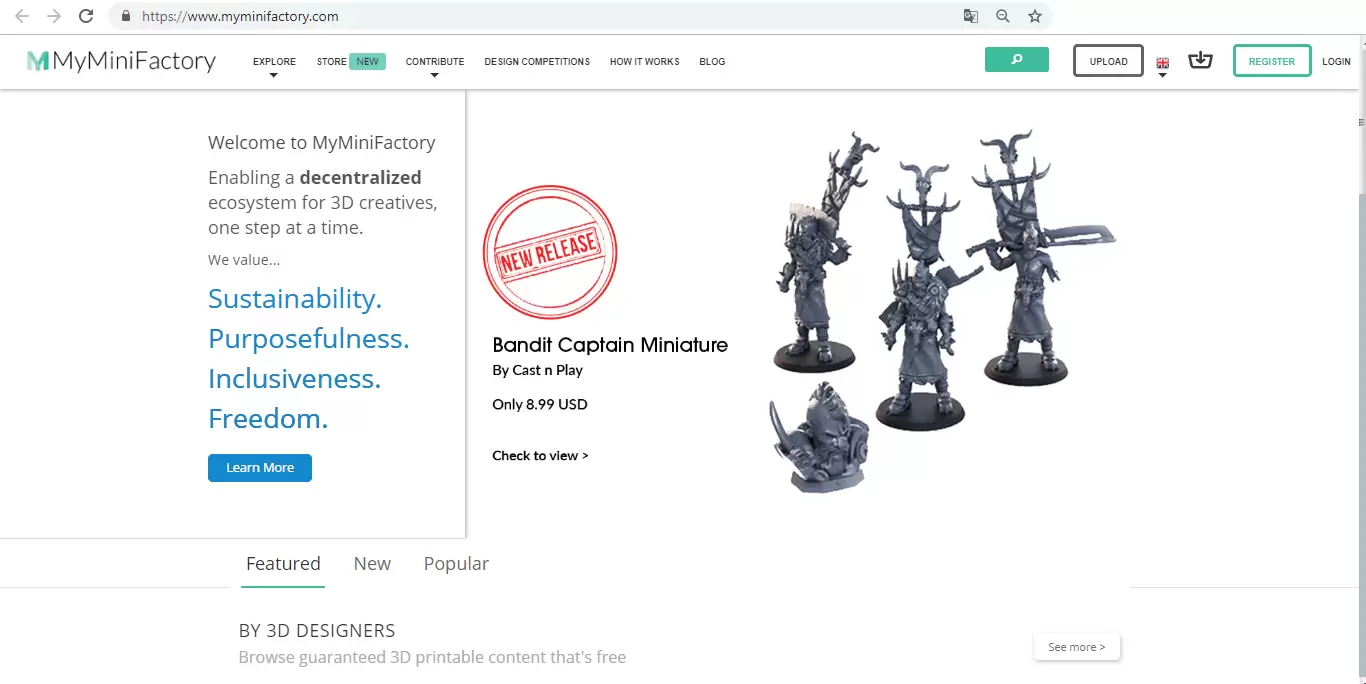Click the Register button
Viewport: 1366px width, 684px height.
[x=1272, y=61]
